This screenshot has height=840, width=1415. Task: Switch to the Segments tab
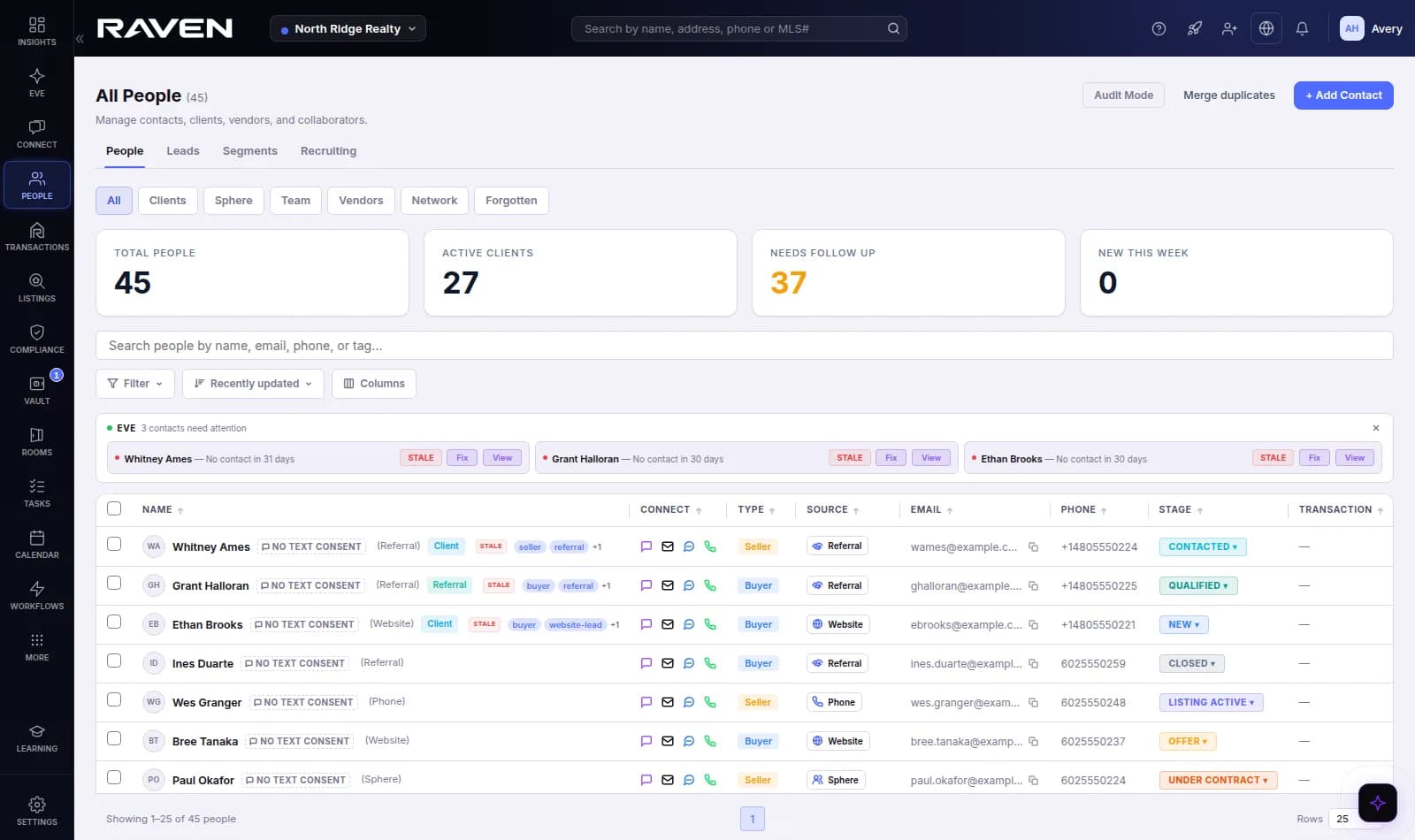tap(250, 151)
